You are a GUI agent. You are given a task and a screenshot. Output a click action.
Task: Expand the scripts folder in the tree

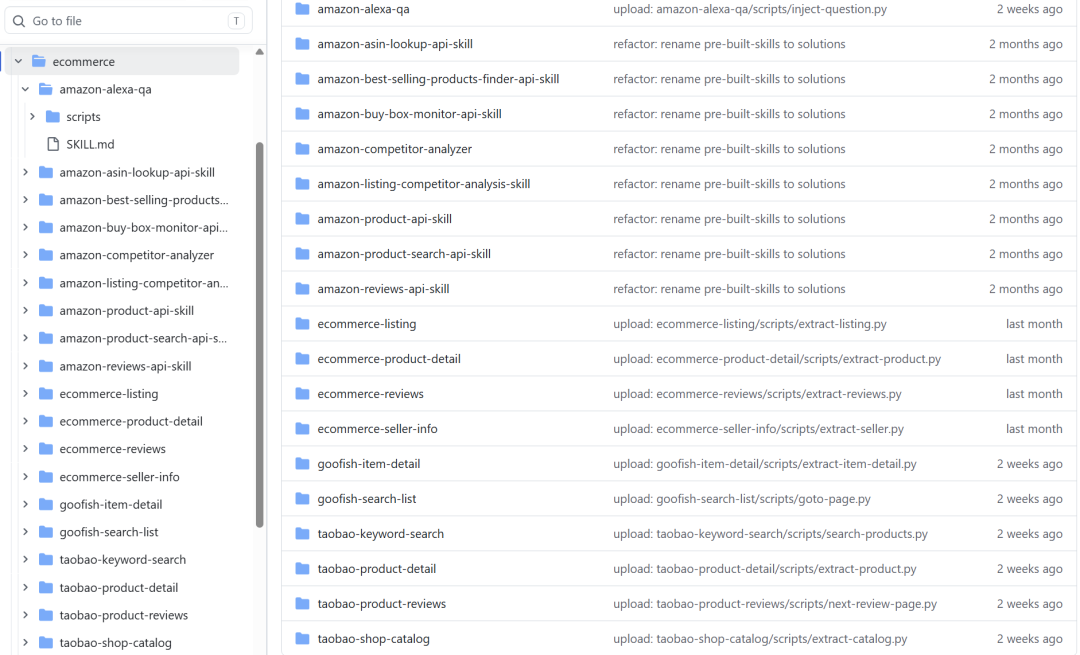pos(32,116)
